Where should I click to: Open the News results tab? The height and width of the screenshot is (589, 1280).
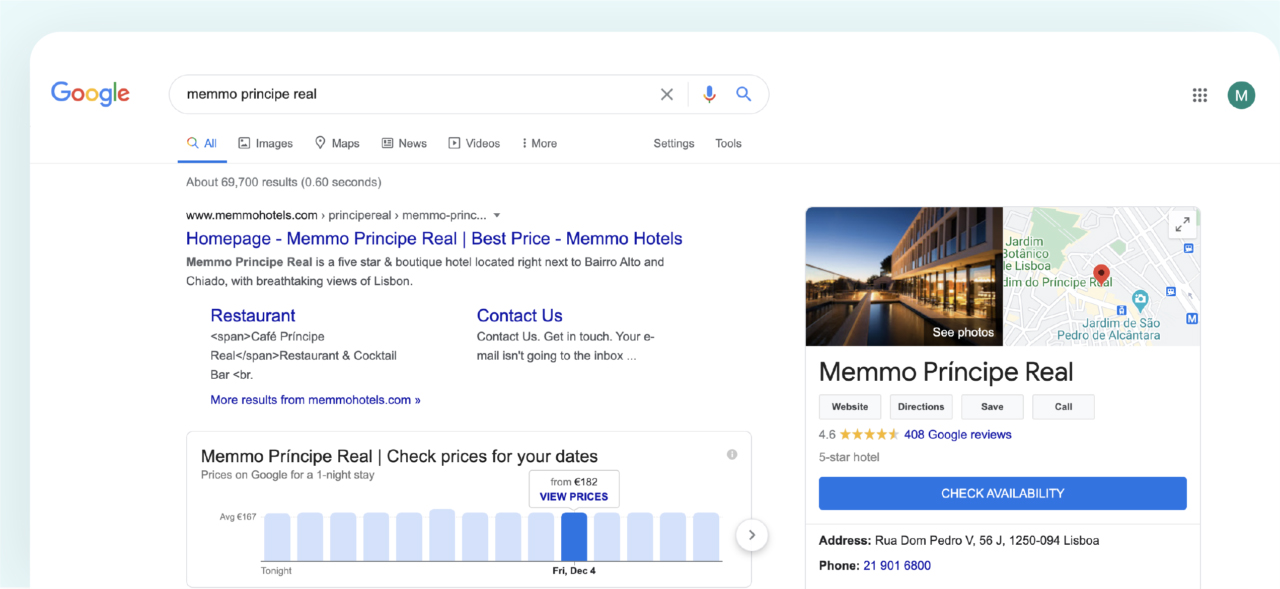pyautogui.click(x=404, y=143)
